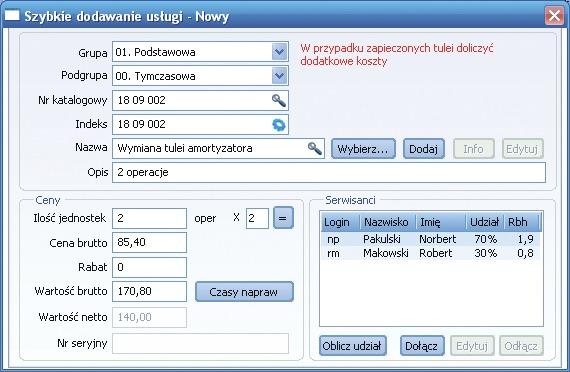
Task: Click the Wartość brutto field
Action: [x=149, y=291]
